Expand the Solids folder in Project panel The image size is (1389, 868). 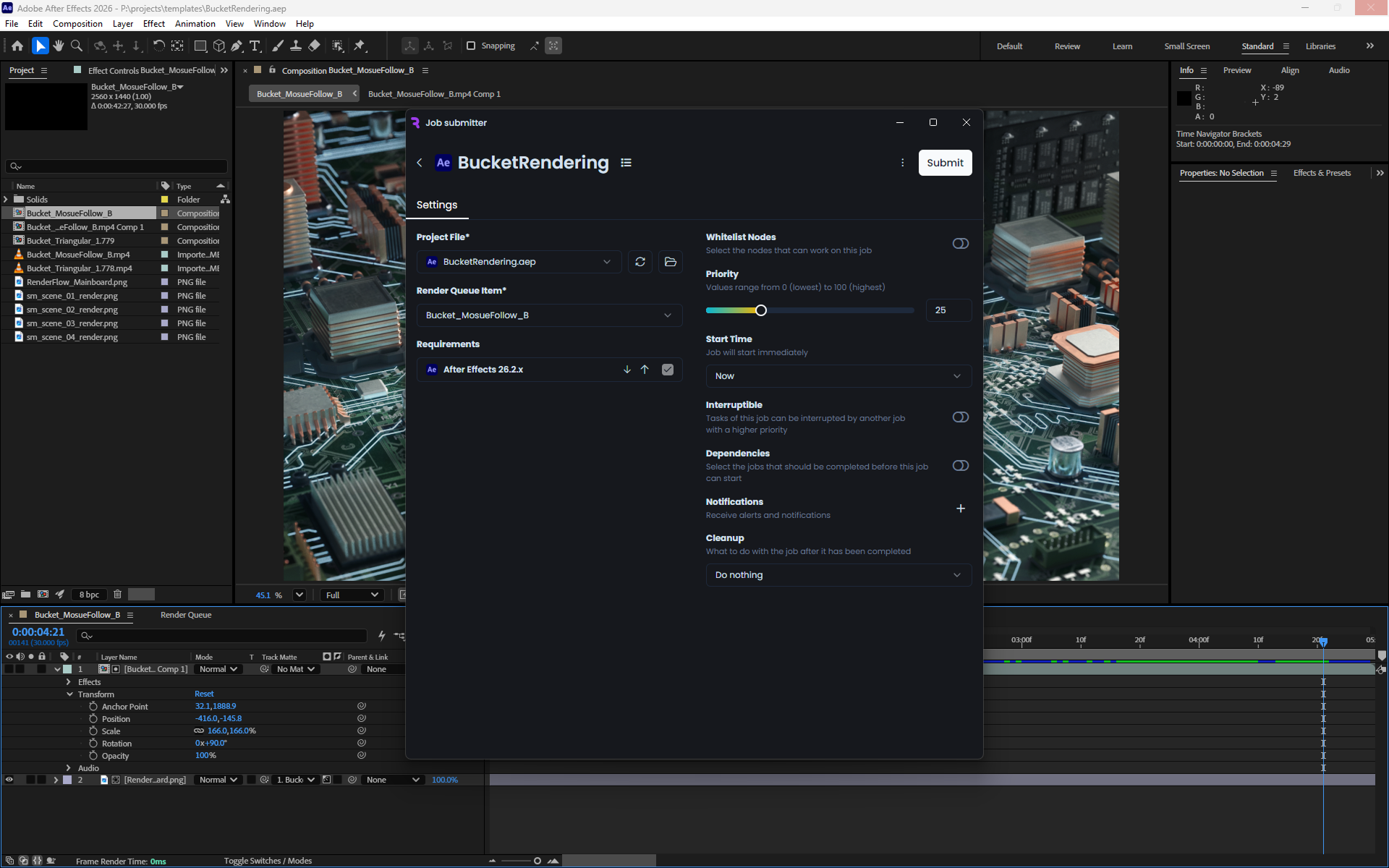coord(7,200)
